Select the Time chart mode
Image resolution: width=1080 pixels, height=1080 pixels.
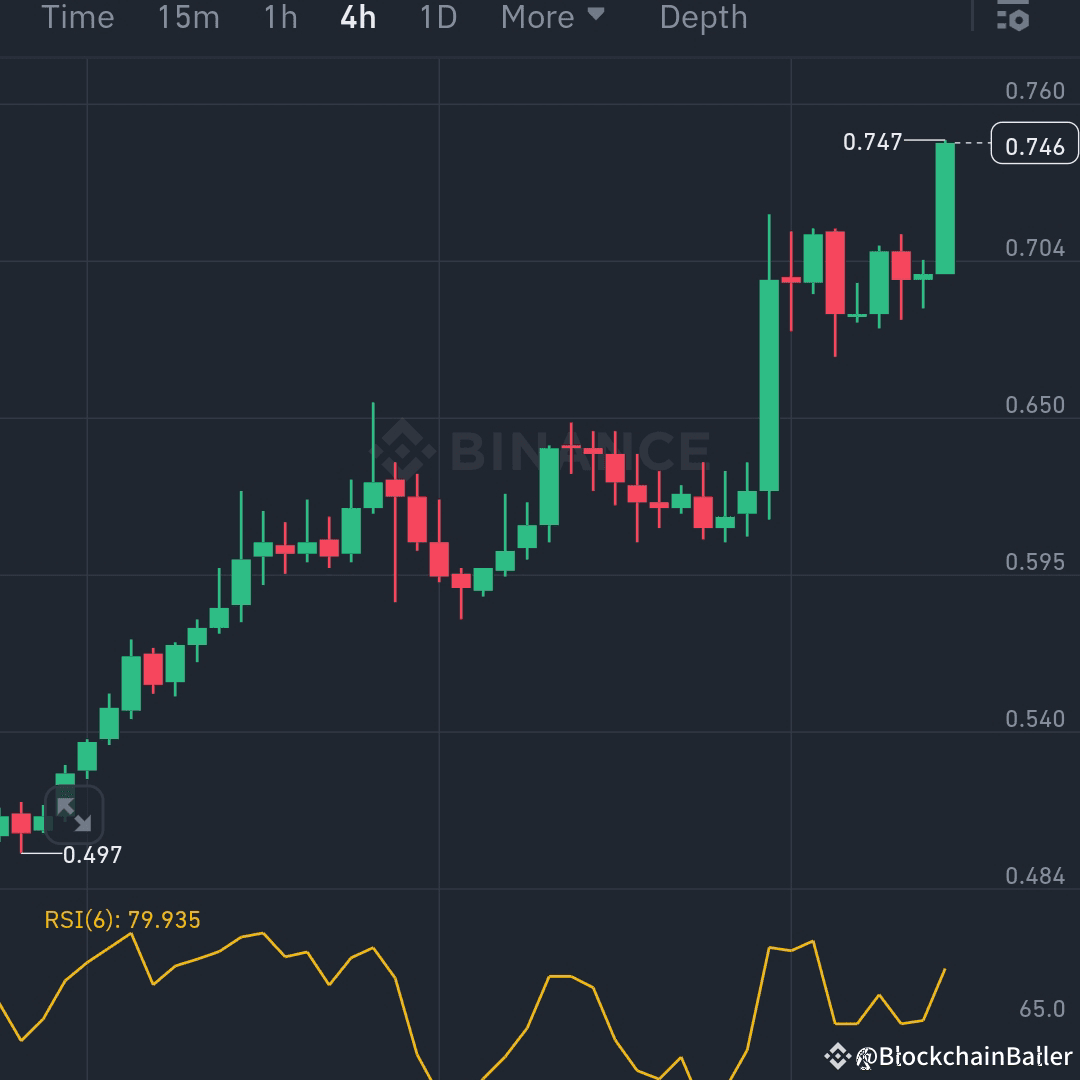[78, 17]
